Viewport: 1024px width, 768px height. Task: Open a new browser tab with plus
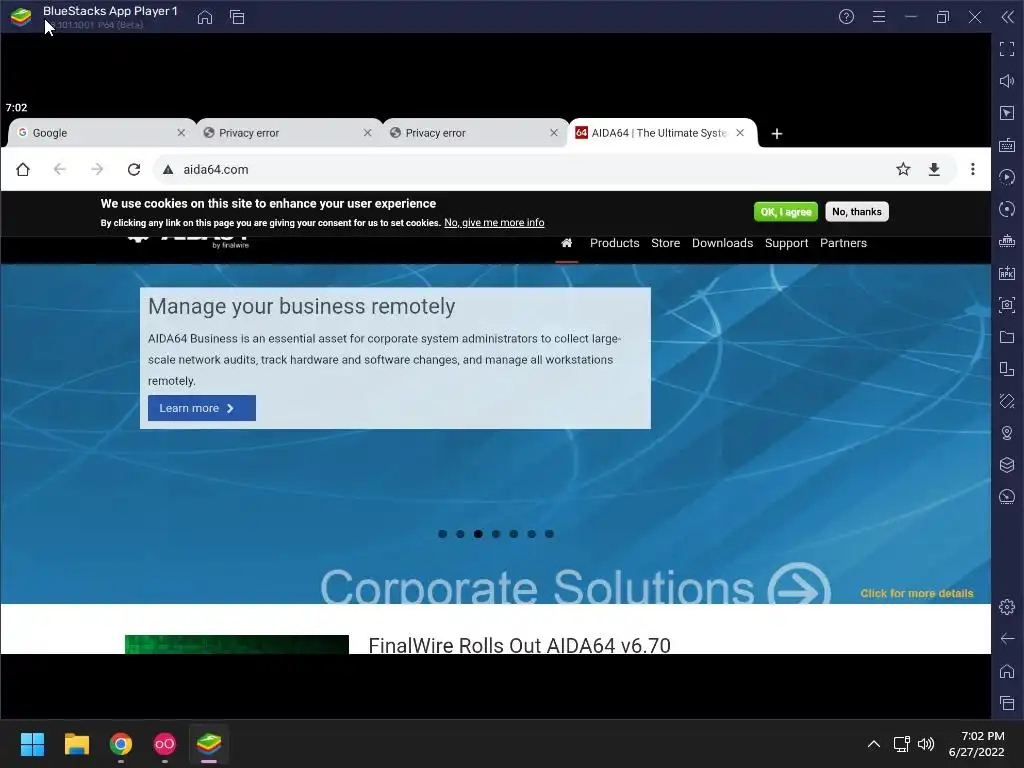point(776,134)
